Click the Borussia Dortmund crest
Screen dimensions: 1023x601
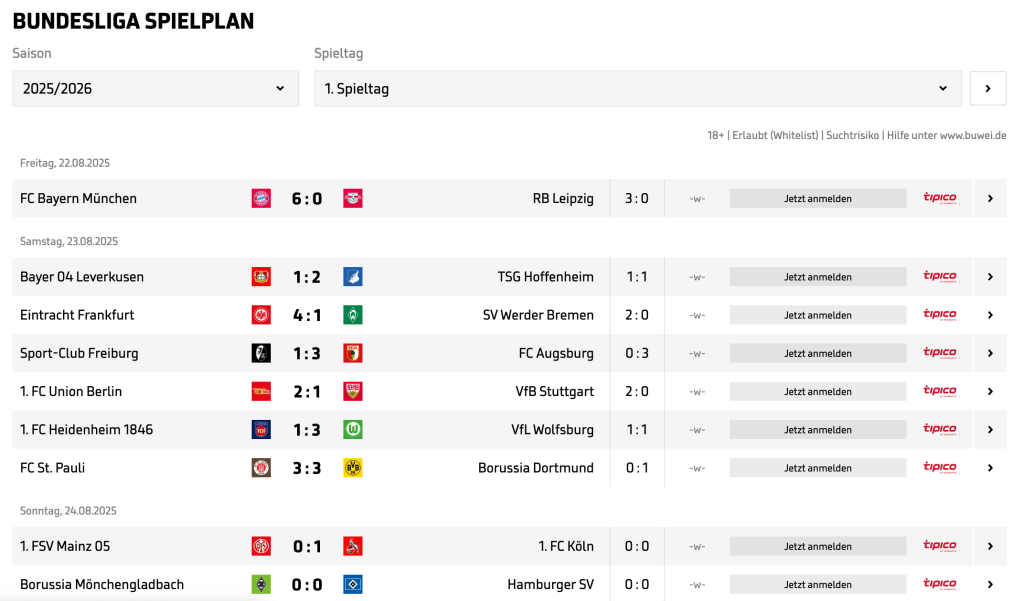pos(353,468)
